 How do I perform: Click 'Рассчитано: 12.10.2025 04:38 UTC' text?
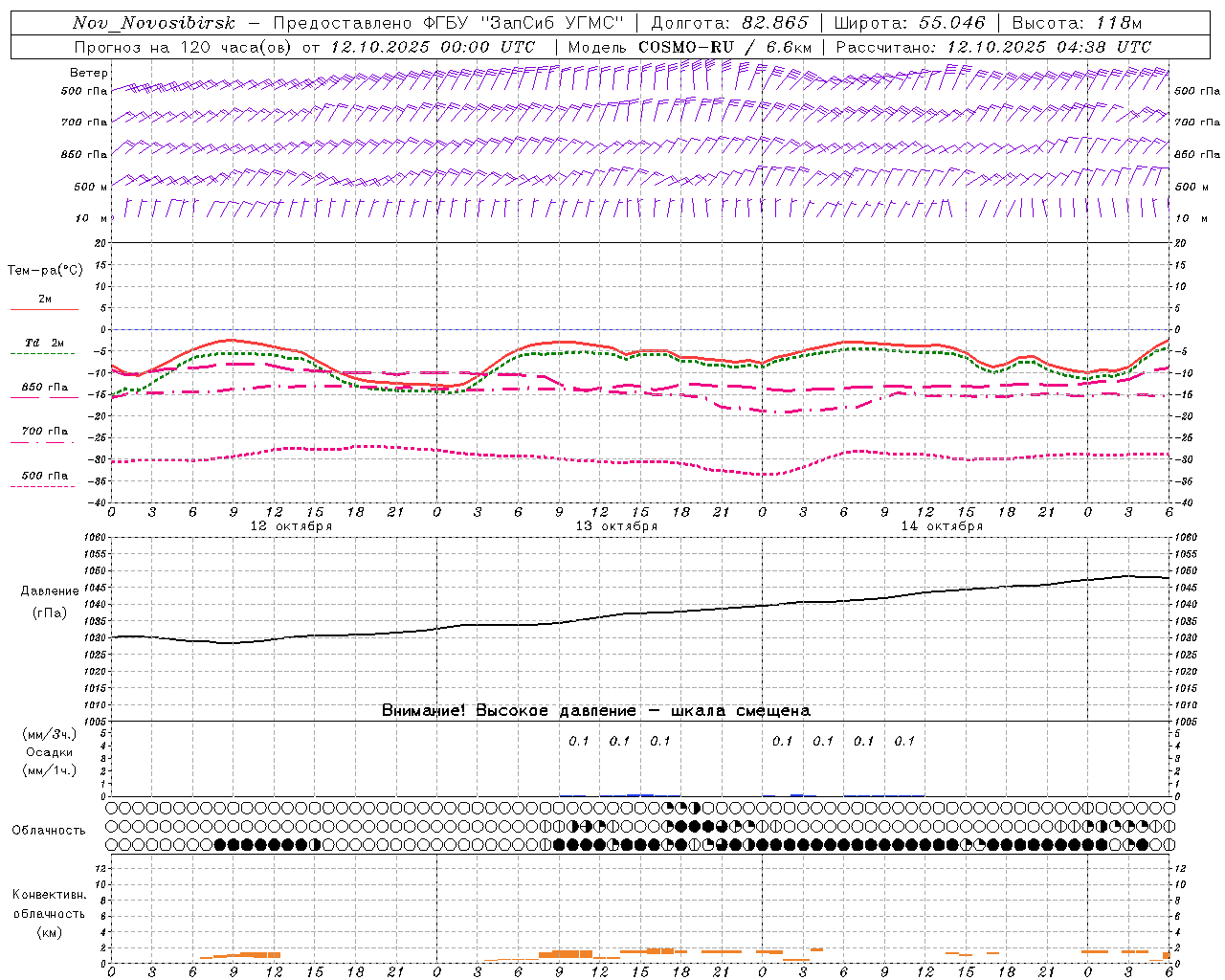click(x=993, y=47)
